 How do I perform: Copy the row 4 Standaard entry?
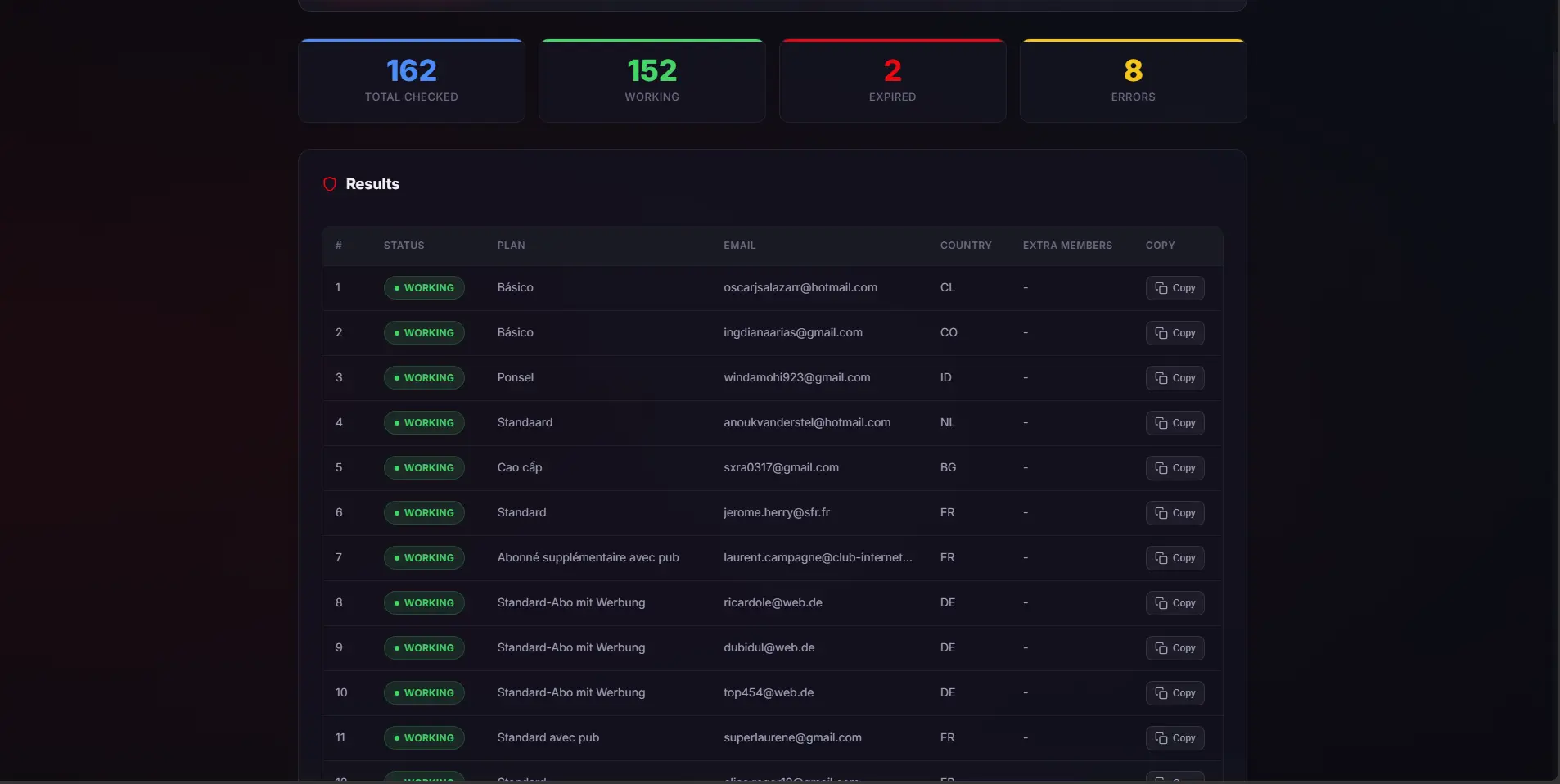[x=1175, y=423]
